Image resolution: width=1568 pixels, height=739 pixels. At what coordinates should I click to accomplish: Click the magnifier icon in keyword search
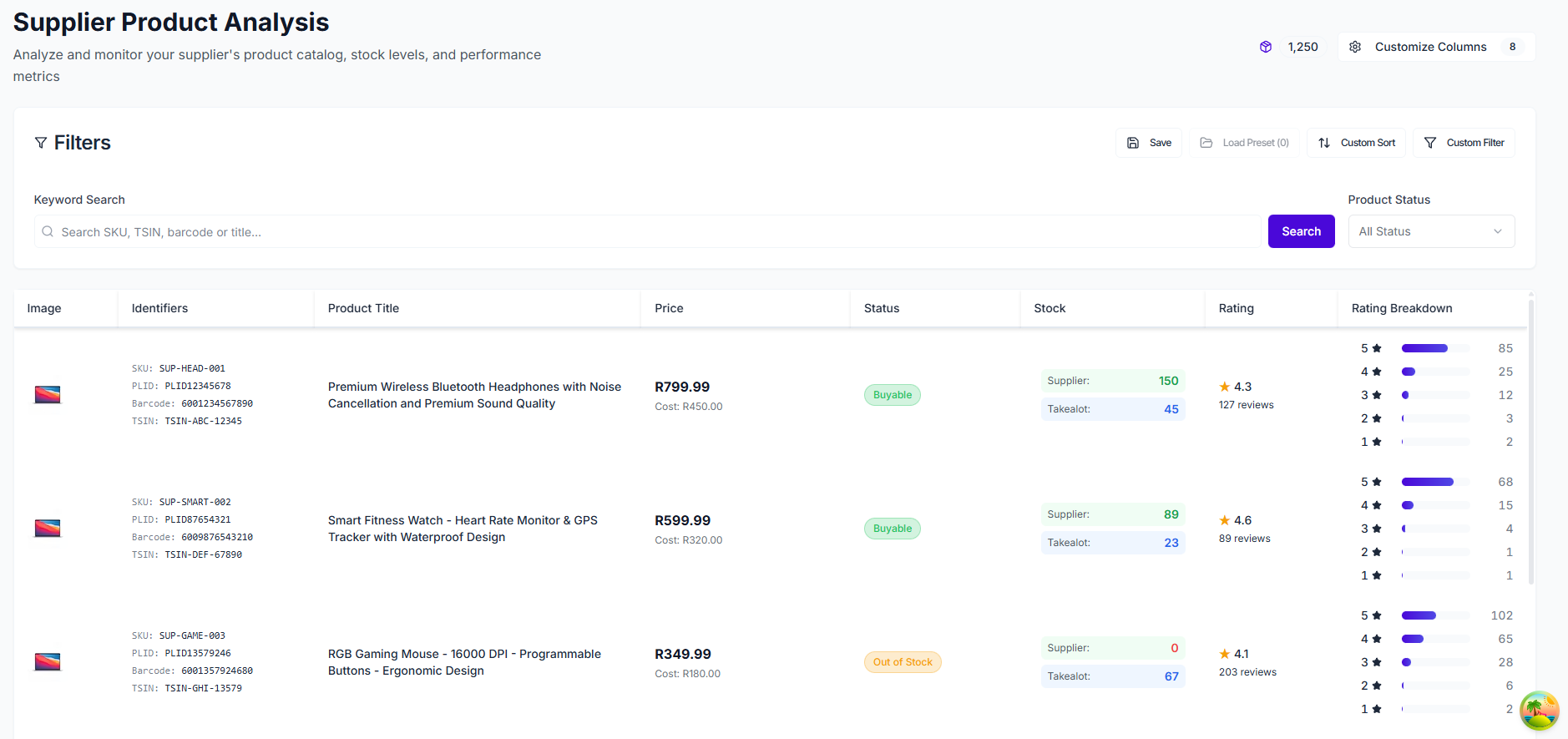pyautogui.click(x=48, y=231)
